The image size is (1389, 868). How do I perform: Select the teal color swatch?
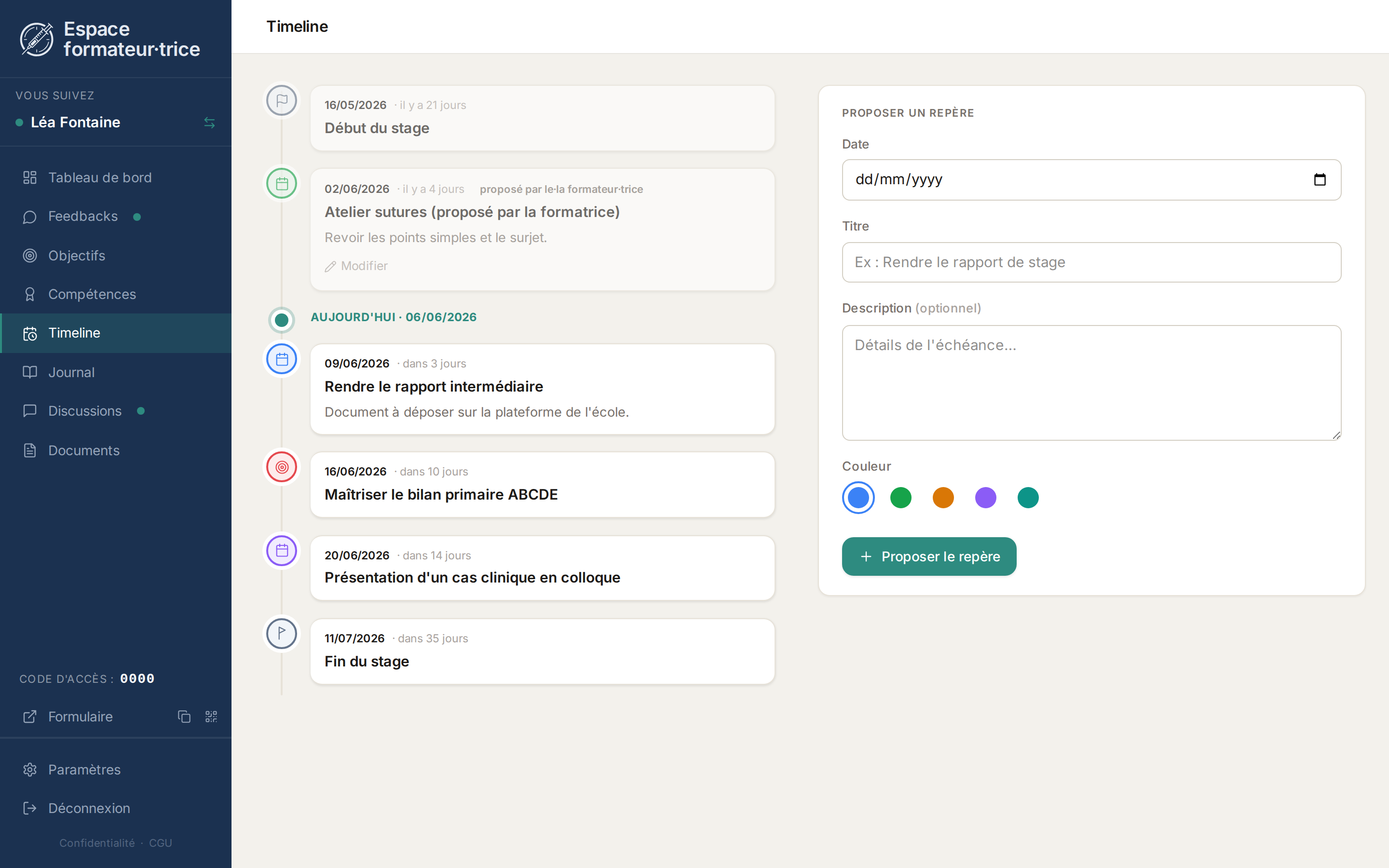[1028, 498]
